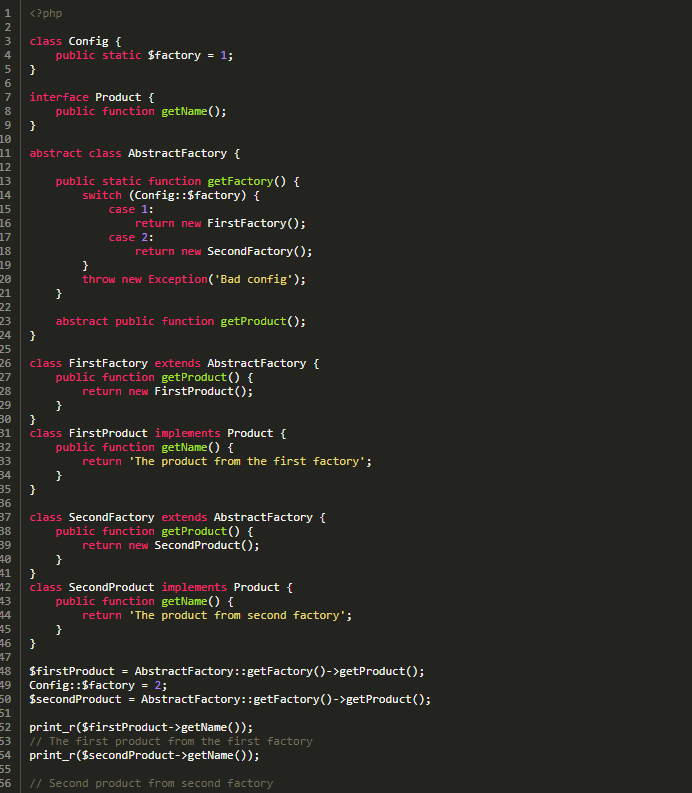Click the <?php opening tag
The image size is (692, 793).
[46, 13]
